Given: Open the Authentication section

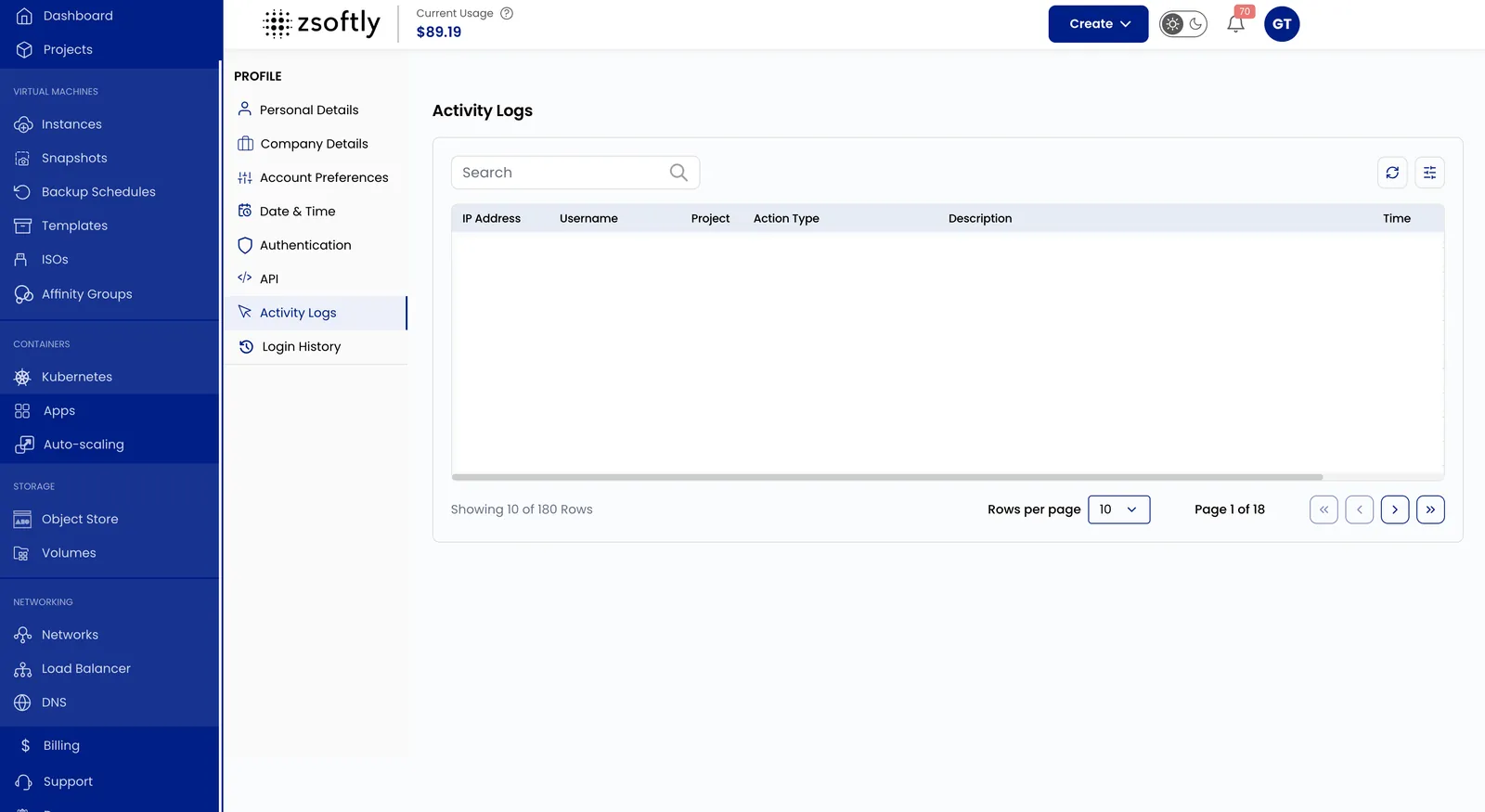Looking at the screenshot, I should (x=316, y=245).
